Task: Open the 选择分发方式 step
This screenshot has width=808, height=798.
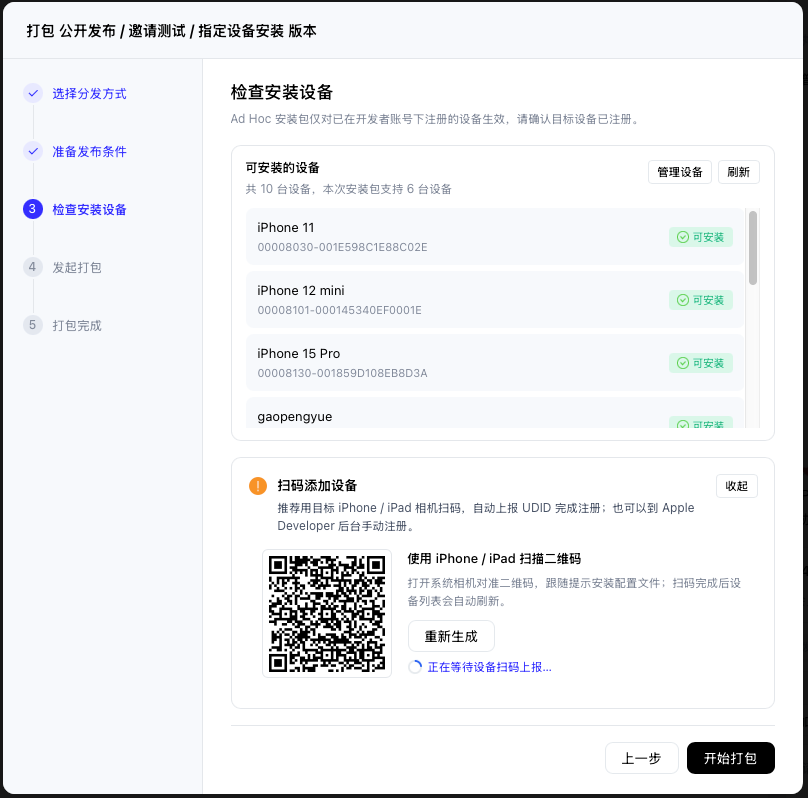Action: (x=89, y=94)
